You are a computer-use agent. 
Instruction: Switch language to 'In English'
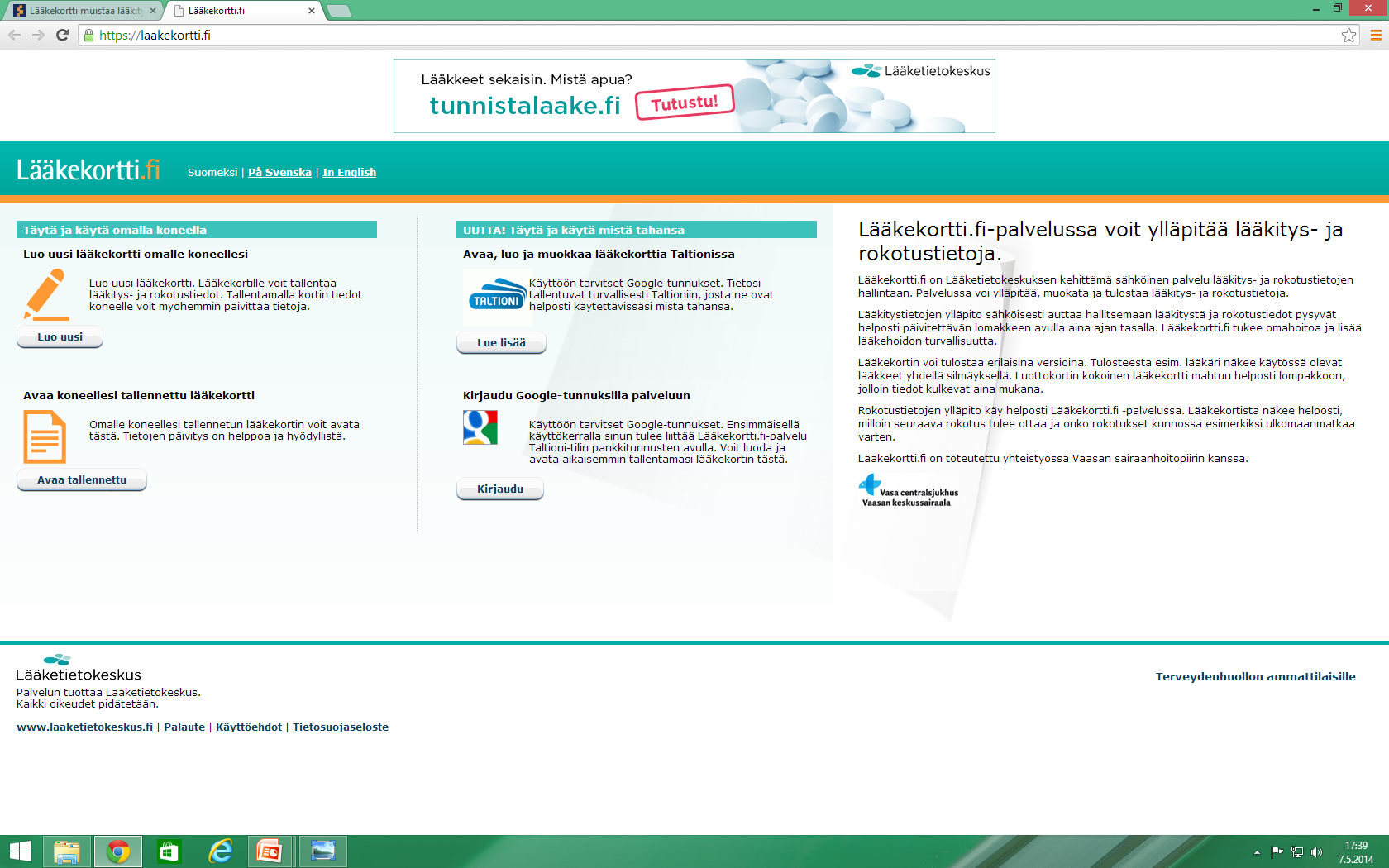[x=349, y=172]
